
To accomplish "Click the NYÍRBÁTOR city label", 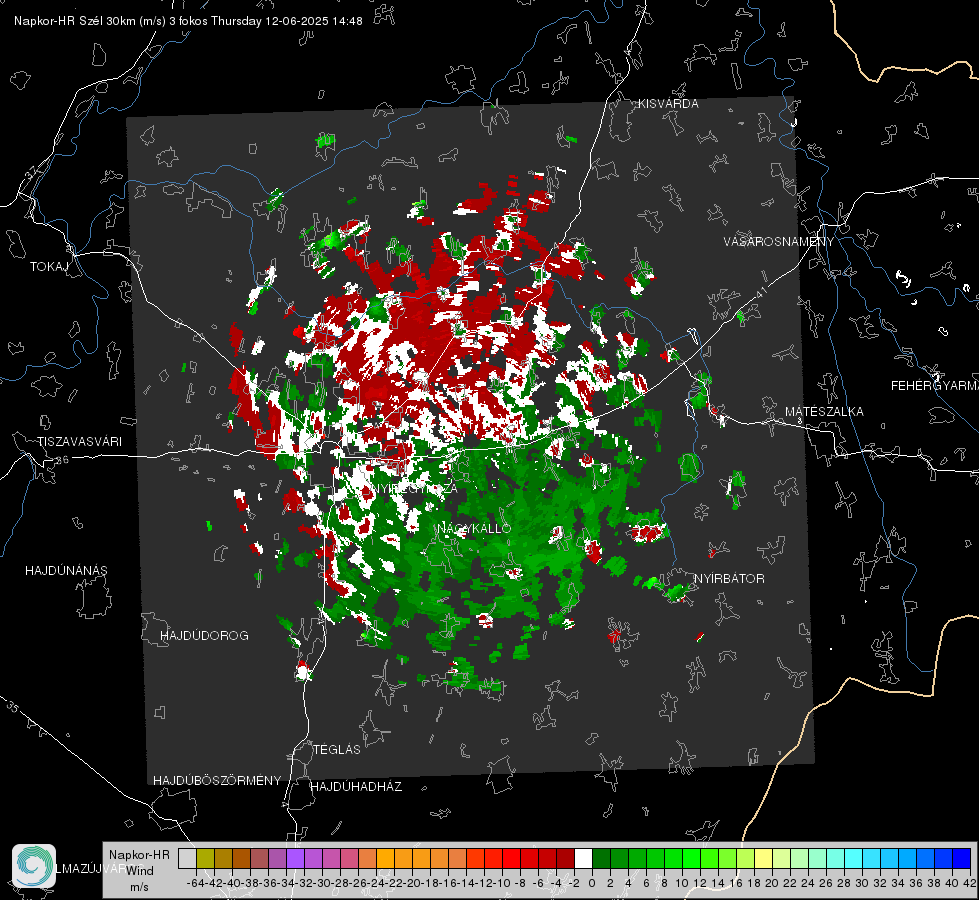I will pos(729,578).
